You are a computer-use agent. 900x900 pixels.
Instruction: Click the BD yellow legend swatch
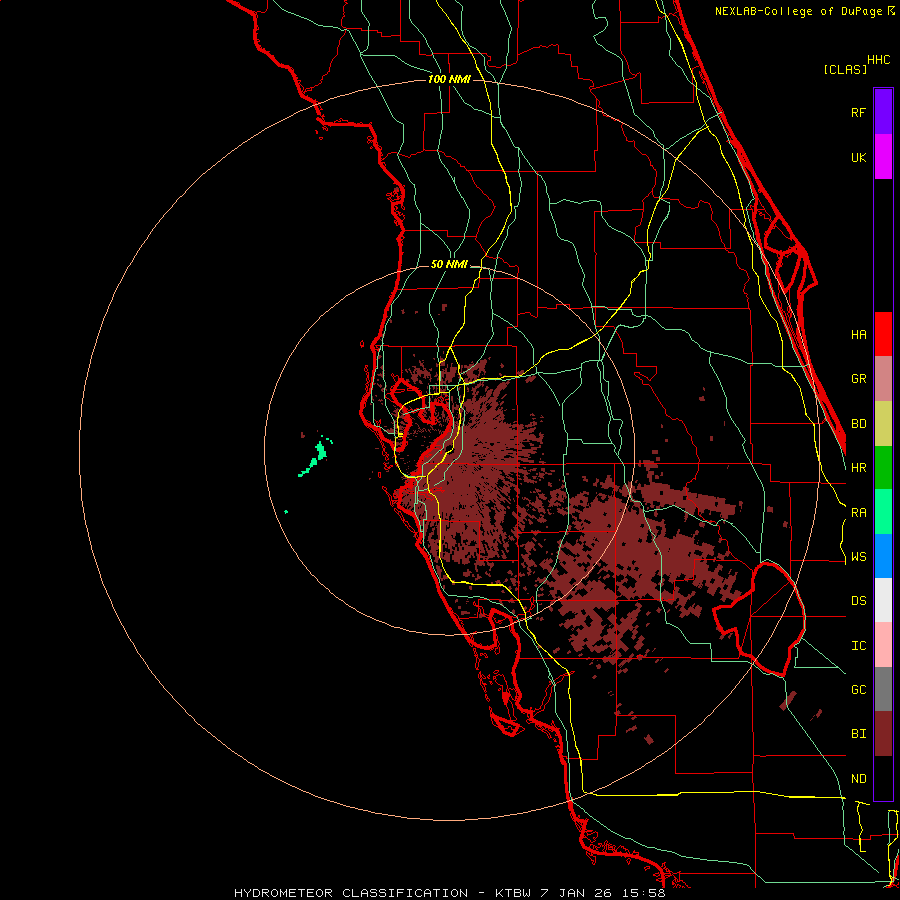883,424
